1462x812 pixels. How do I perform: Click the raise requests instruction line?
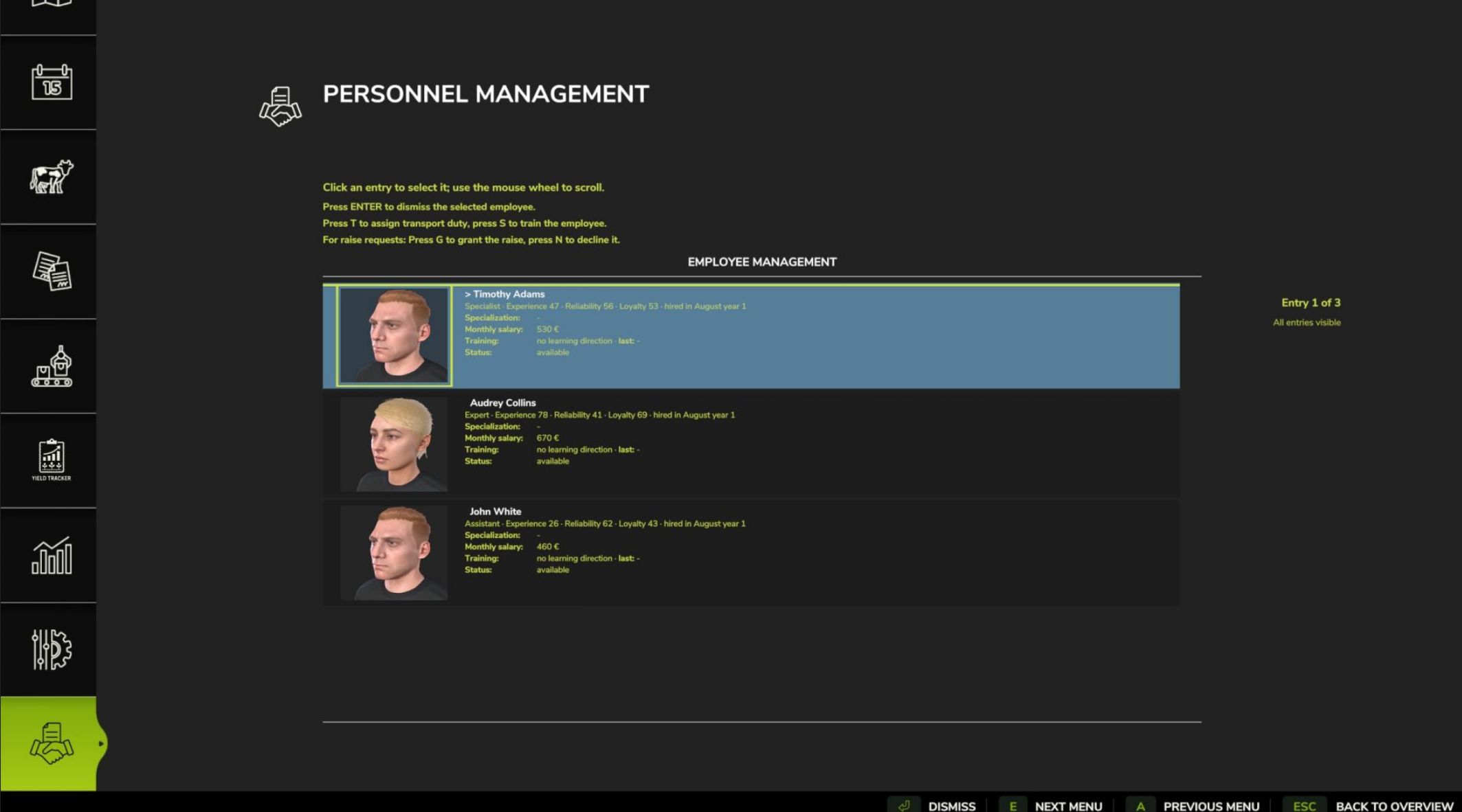(471, 240)
